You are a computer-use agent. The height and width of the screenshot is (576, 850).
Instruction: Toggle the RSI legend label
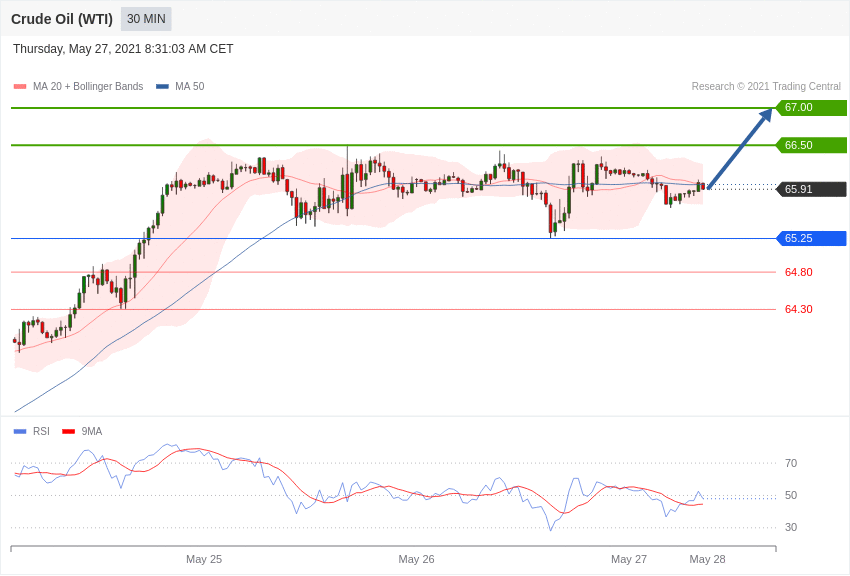click(41, 432)
